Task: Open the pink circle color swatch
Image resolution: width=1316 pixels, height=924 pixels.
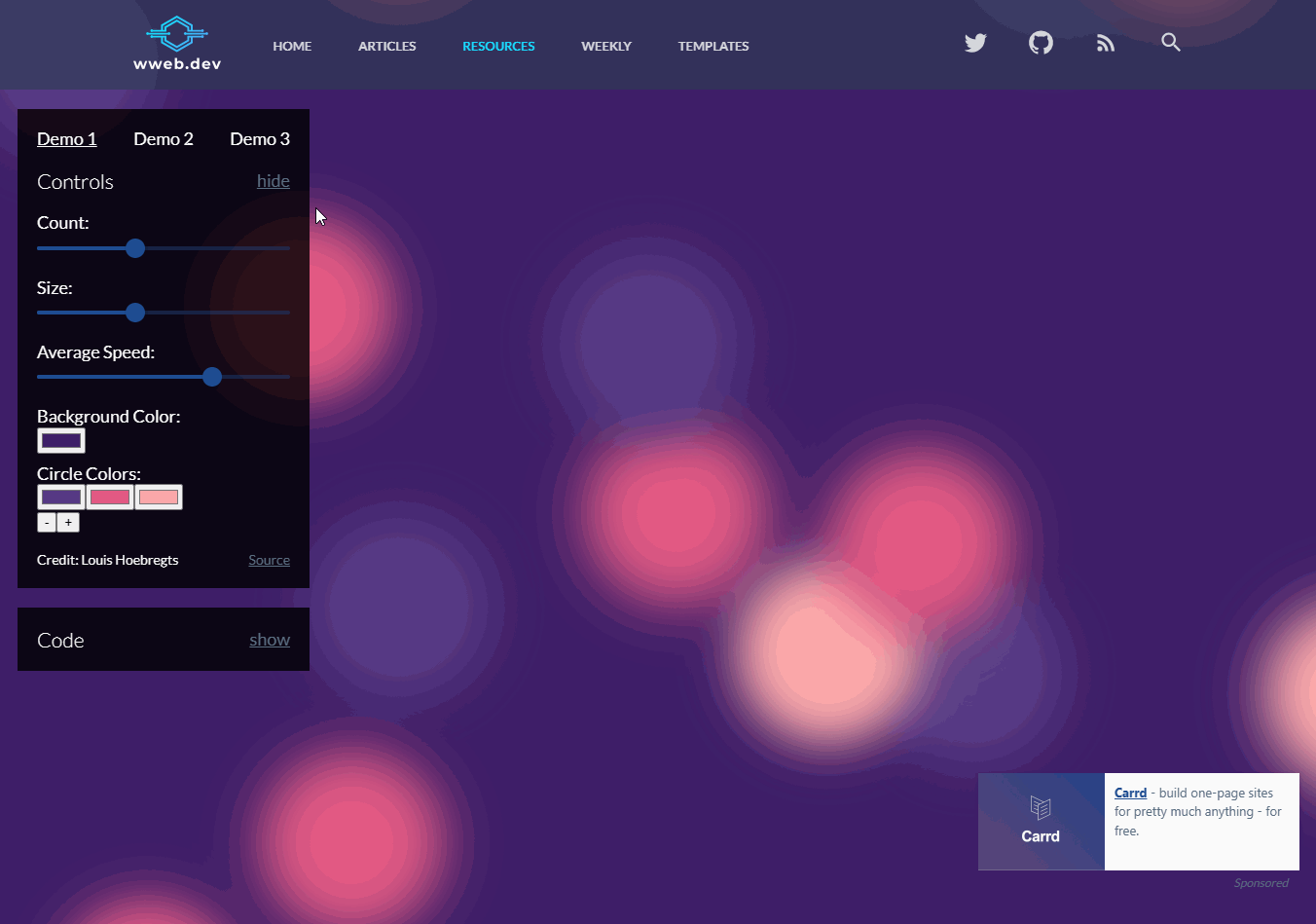Action: [110, 498]
